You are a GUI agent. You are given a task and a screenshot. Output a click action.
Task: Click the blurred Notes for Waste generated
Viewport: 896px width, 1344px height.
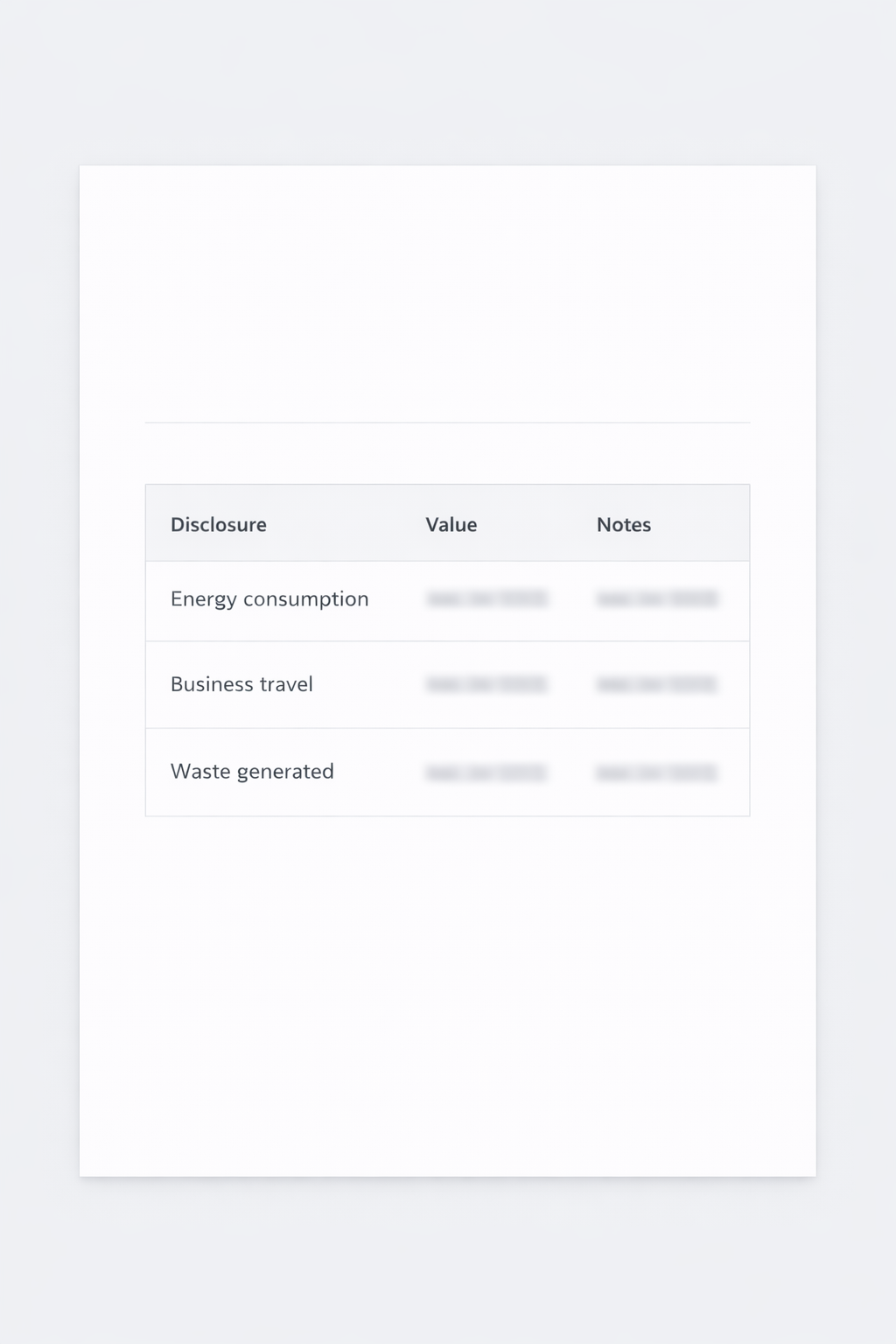(x=657, y=773)
